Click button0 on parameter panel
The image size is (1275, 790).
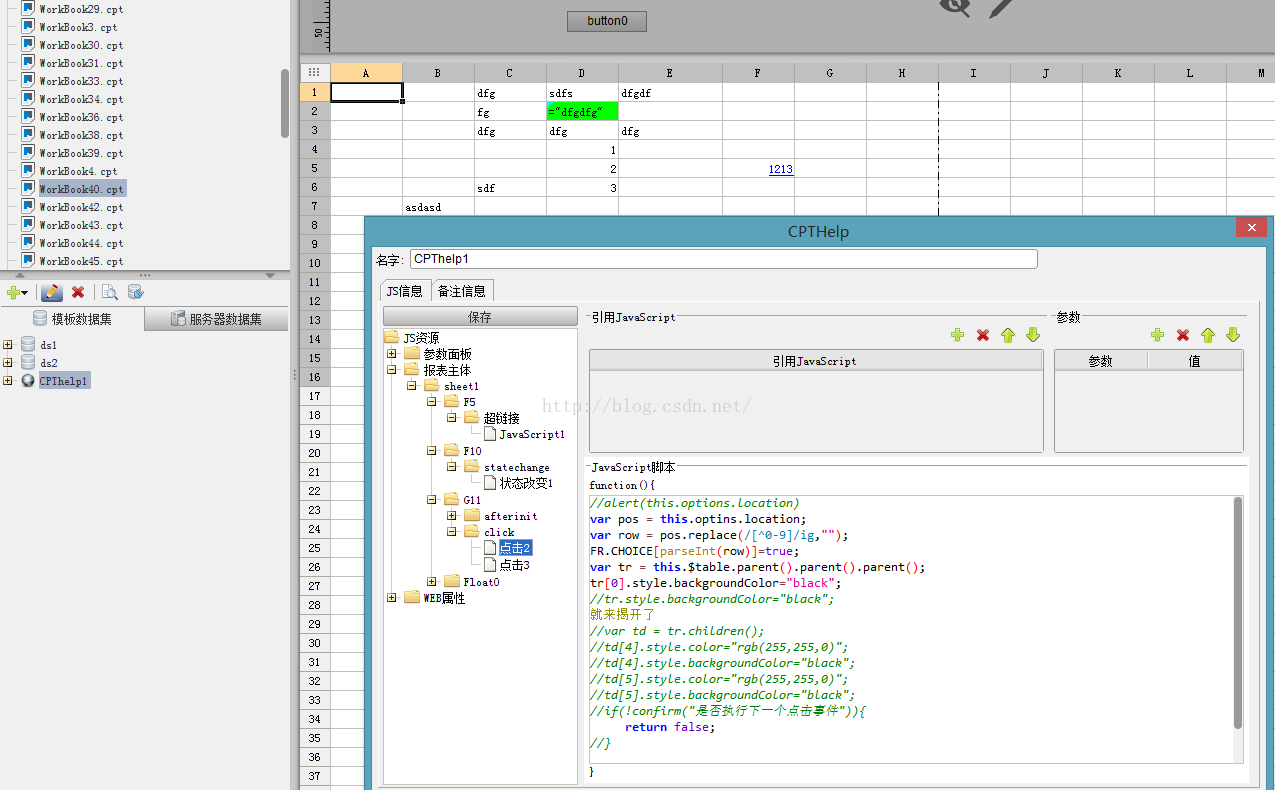pyautogui.click(x=607, y=21)
